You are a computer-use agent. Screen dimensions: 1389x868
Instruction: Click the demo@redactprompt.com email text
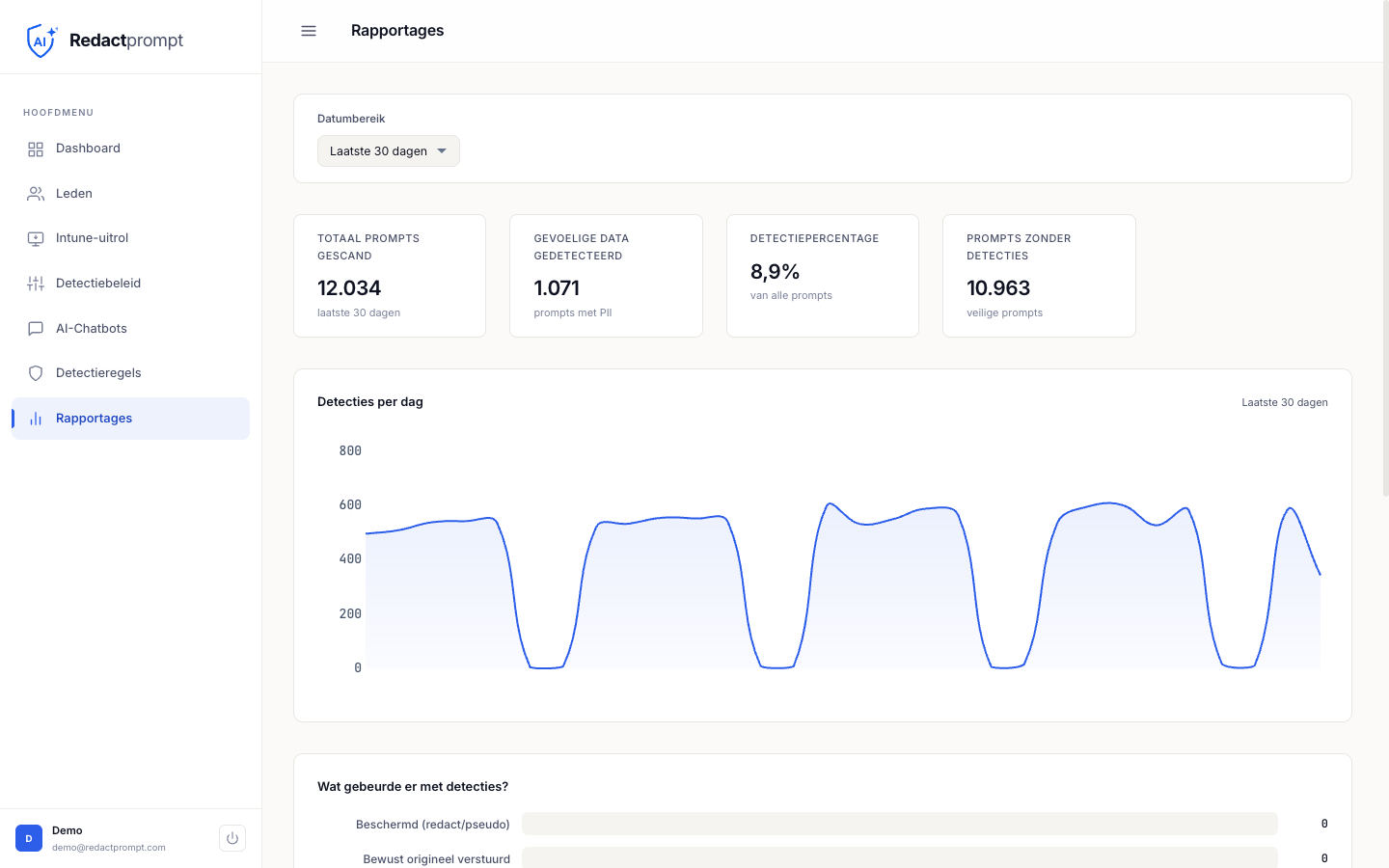click(109, 848)
